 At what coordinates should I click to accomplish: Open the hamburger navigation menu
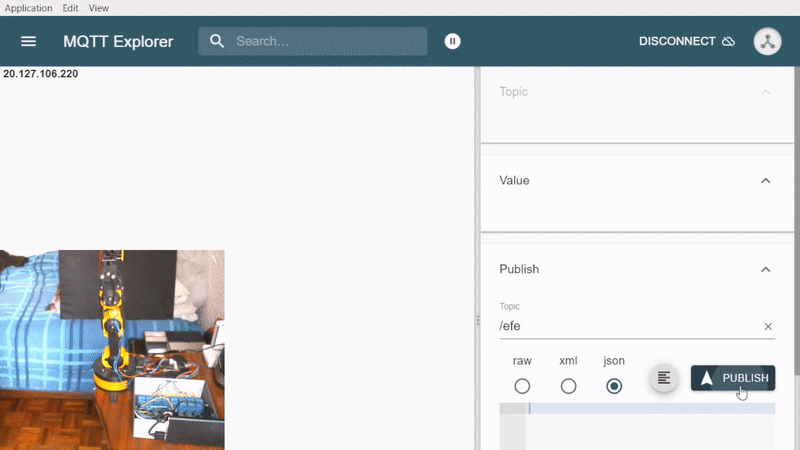click(x=29, y=41)
